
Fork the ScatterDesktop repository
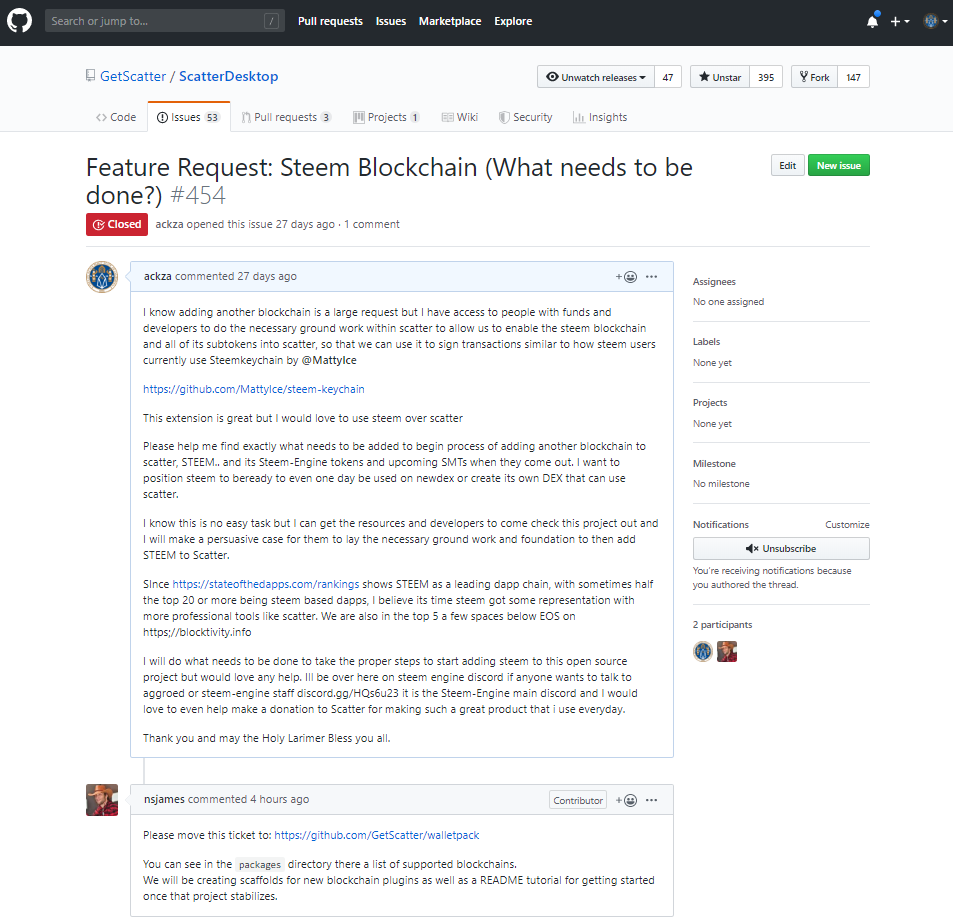point(814,77)
